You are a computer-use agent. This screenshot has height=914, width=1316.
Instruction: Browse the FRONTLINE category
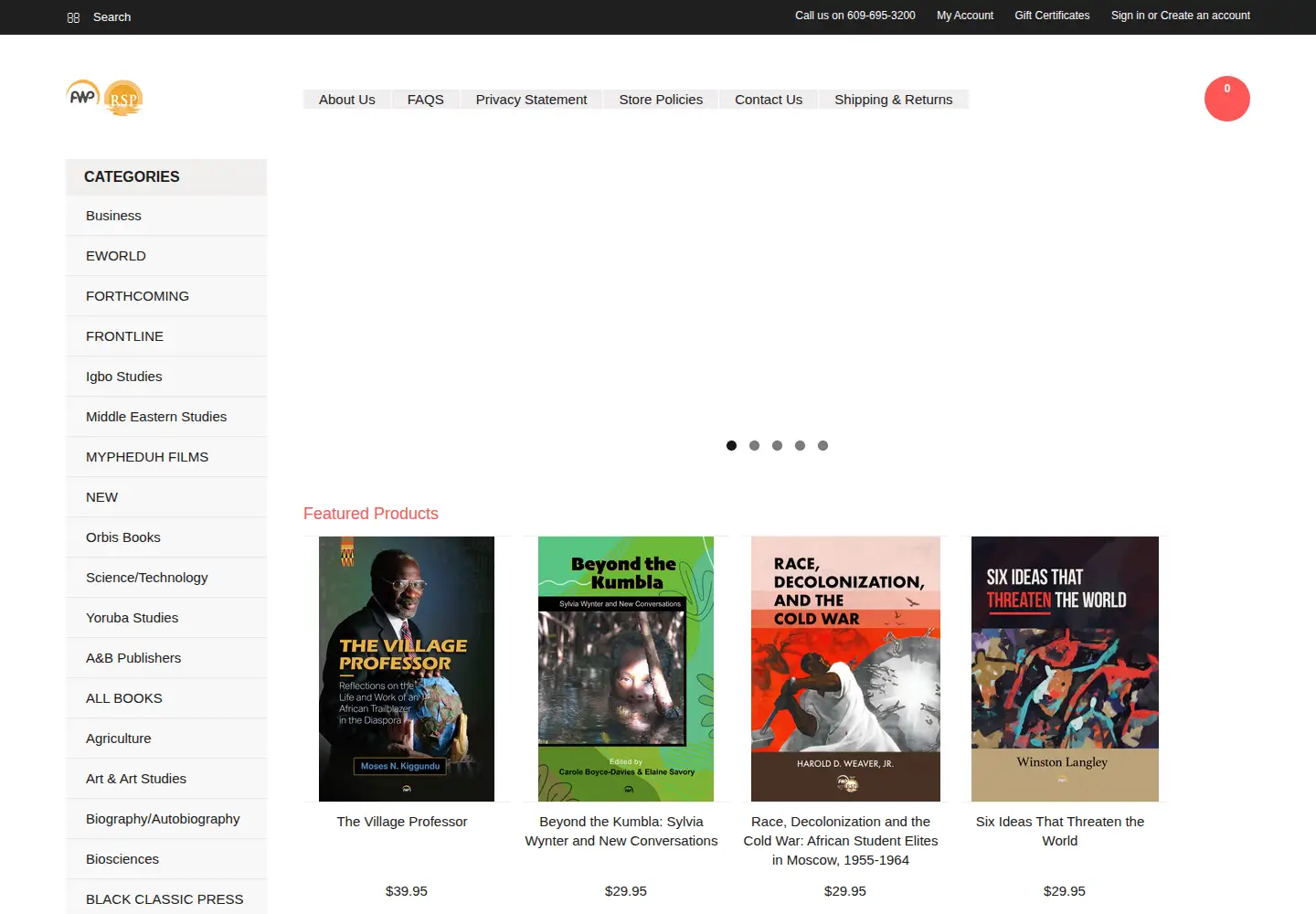pos(166,336)
